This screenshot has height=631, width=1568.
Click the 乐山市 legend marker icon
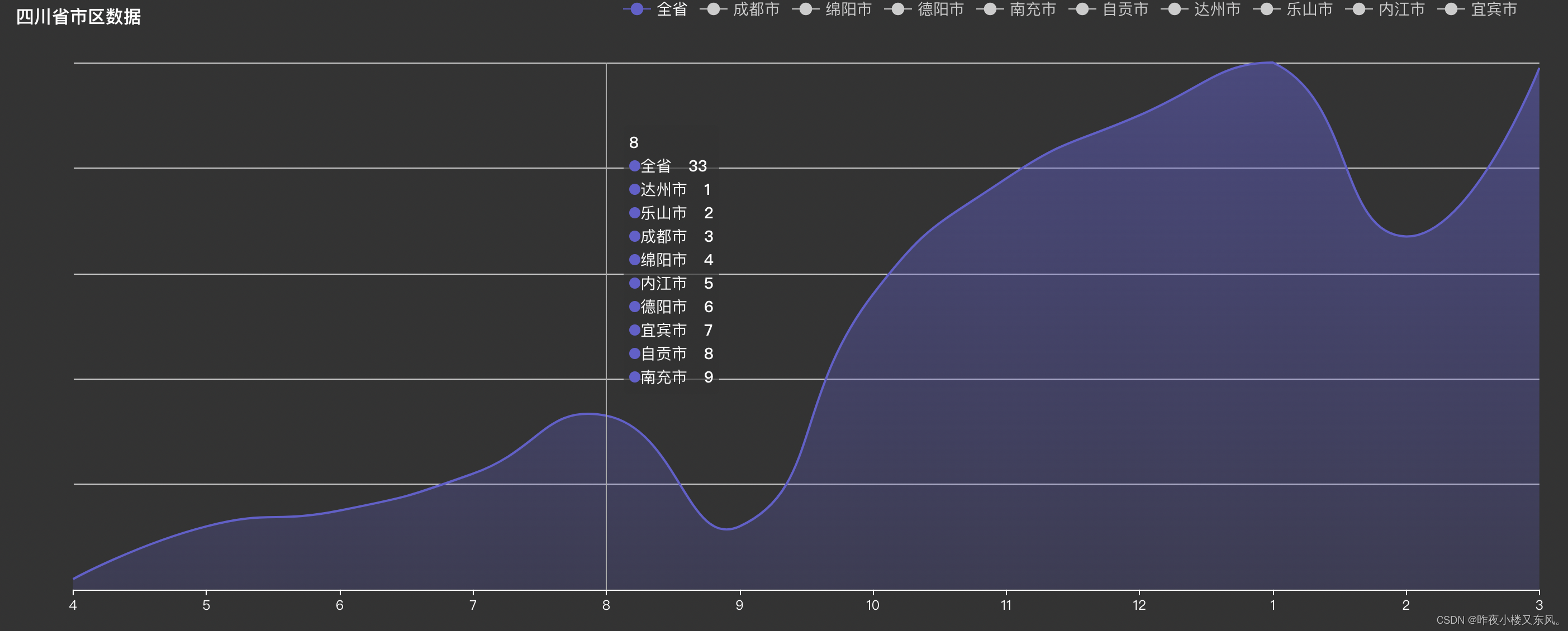tap(1267, 9)
